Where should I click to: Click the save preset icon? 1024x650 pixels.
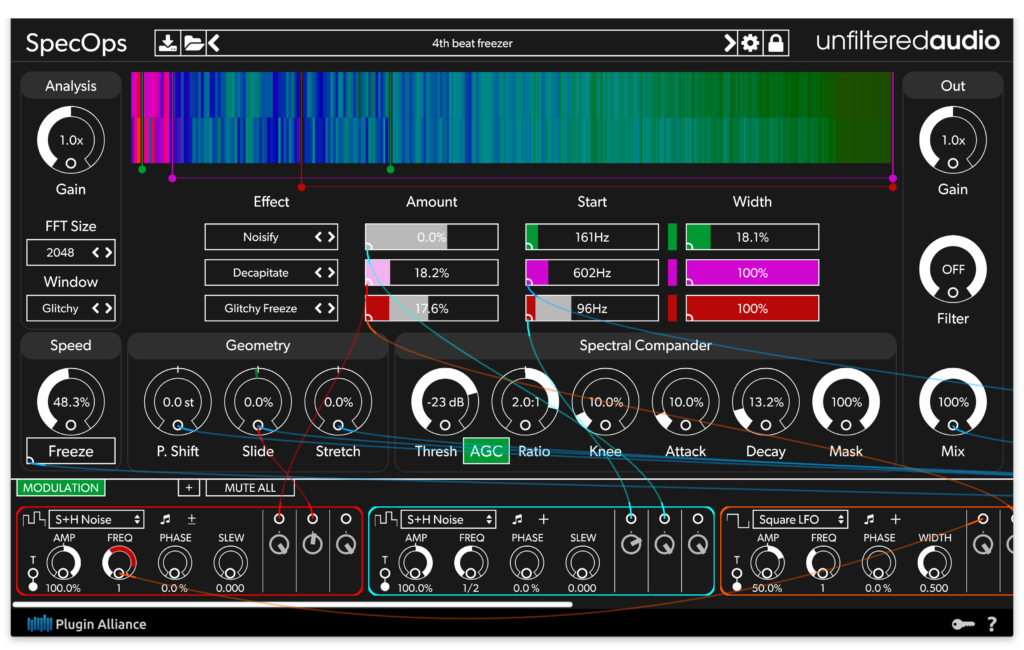(x=168, y=43)
